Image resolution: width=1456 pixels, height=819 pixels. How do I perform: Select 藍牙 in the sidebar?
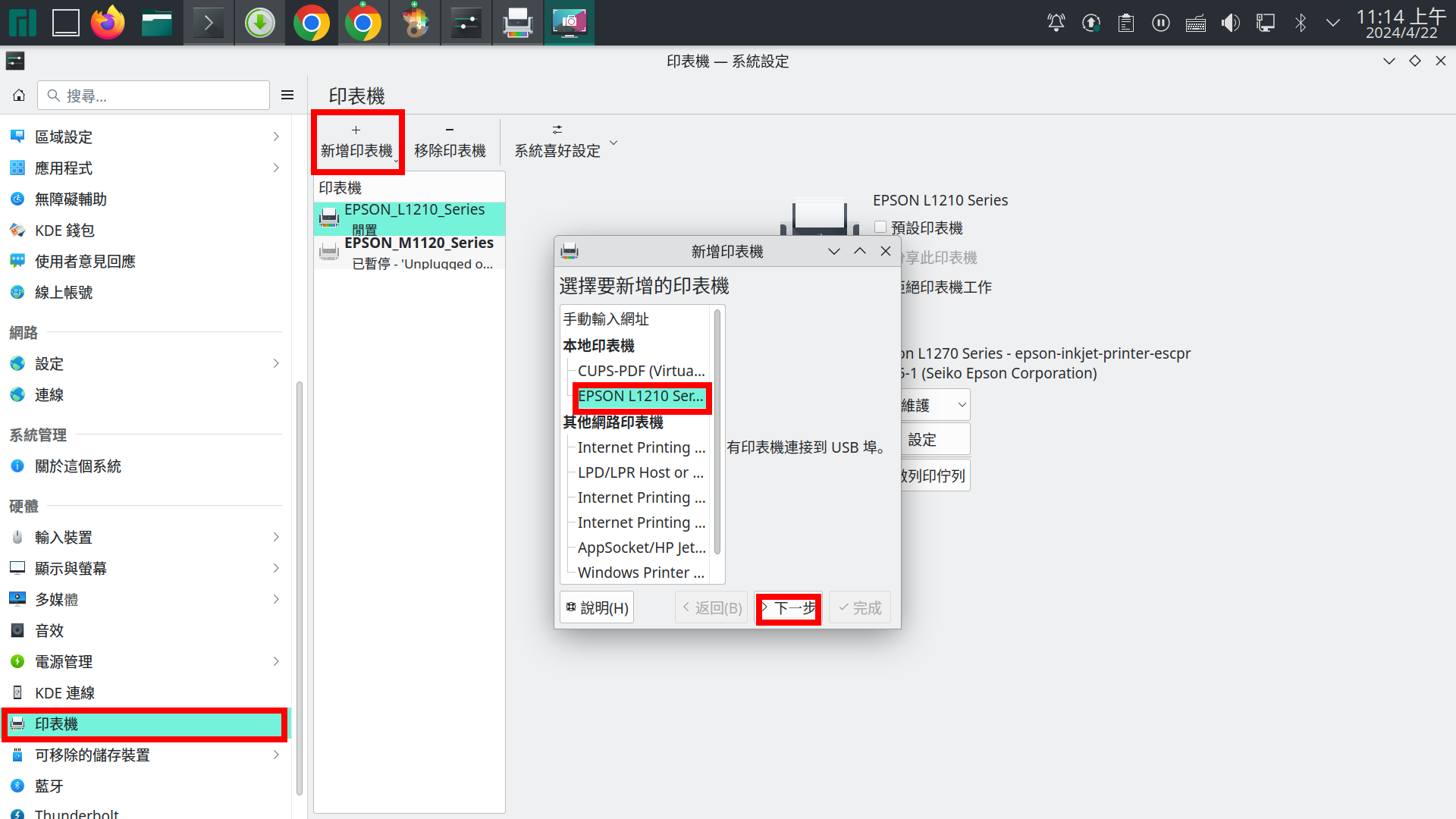(x=49, y=786)
